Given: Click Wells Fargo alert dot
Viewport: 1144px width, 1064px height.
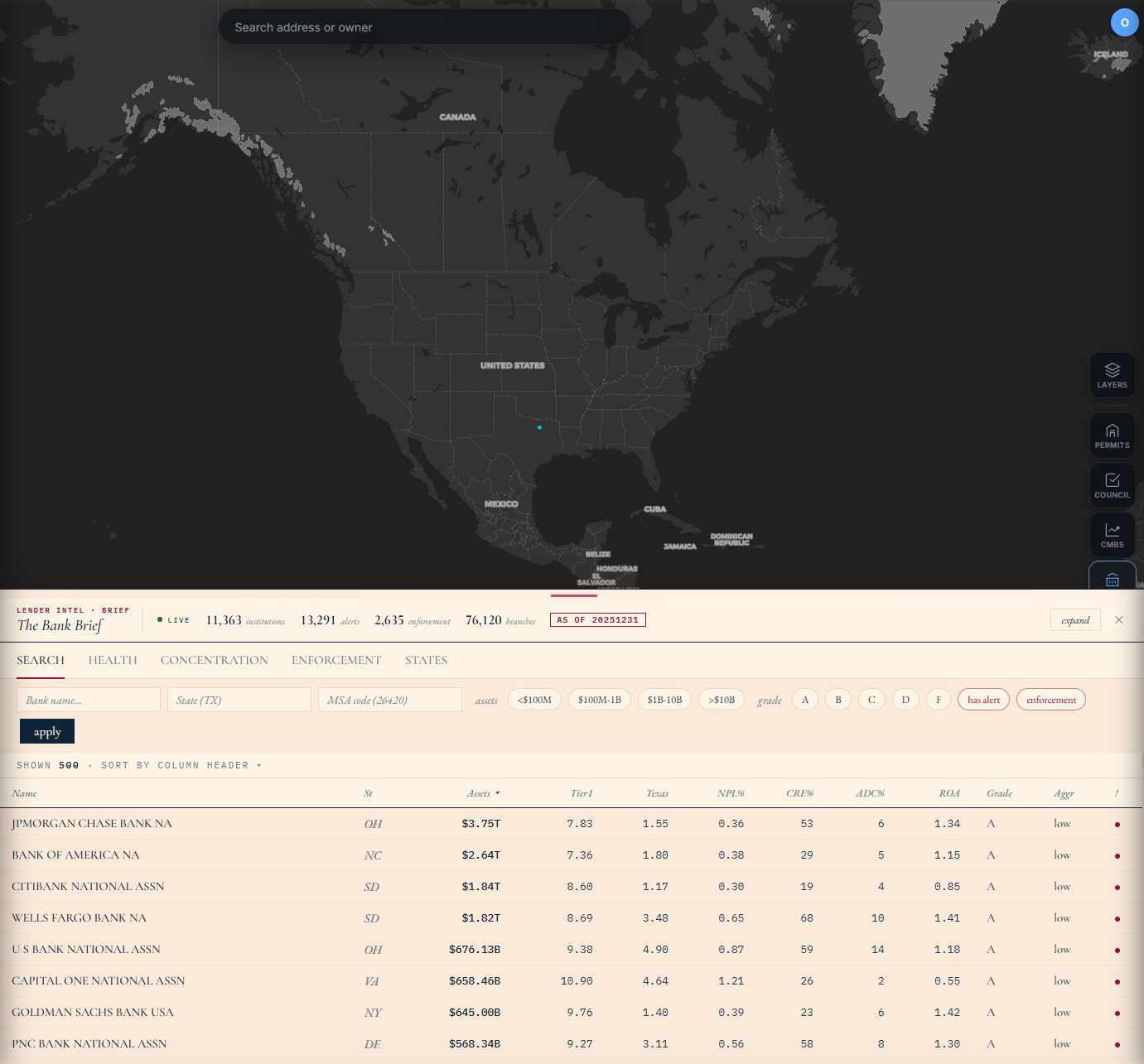Looking at the screenshot, I should click(x=1117, y=919).
